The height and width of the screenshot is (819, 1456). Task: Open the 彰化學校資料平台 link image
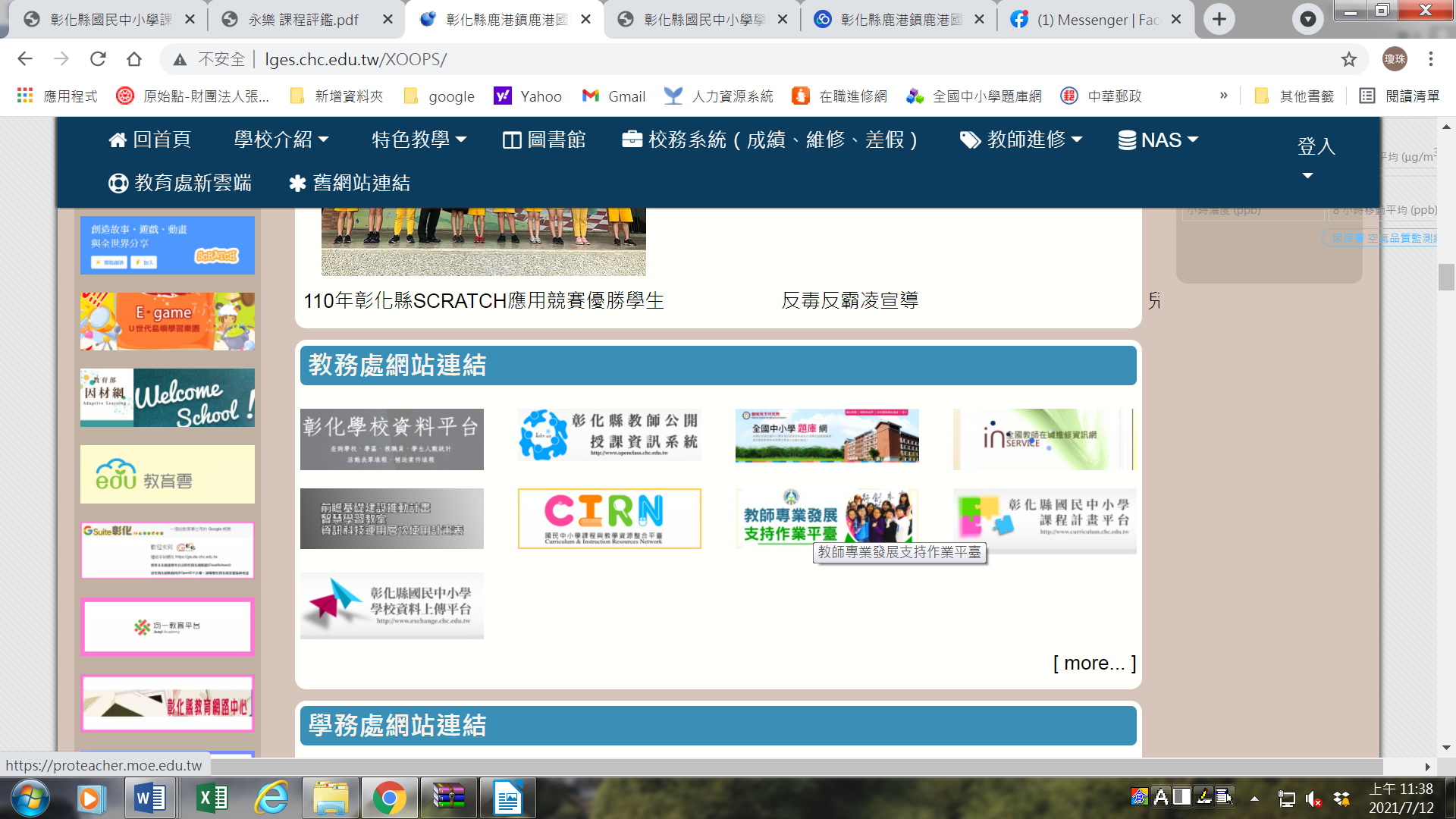click(x=392, y=439)
